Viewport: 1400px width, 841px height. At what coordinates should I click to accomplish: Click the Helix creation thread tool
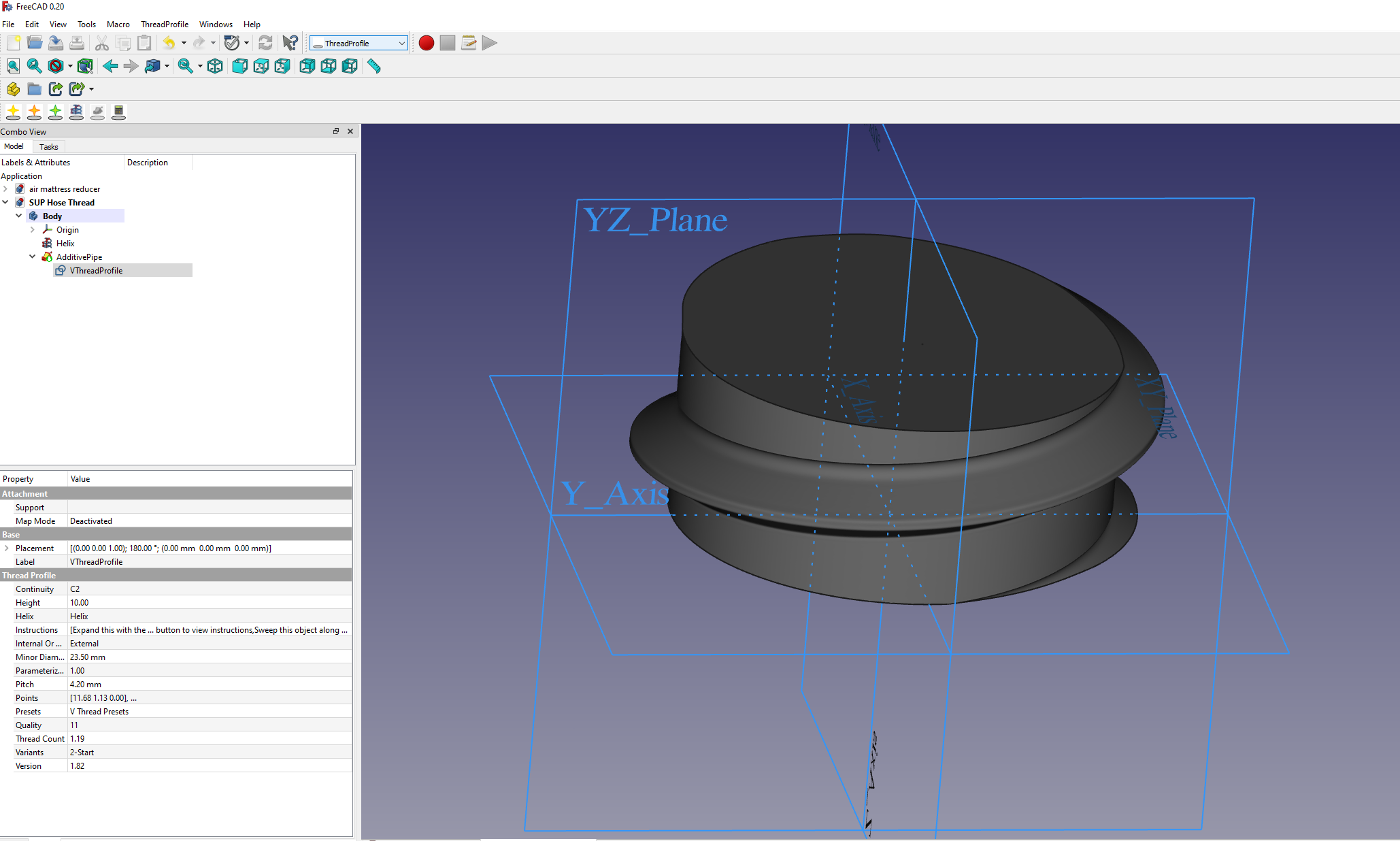tap(76, 112)
